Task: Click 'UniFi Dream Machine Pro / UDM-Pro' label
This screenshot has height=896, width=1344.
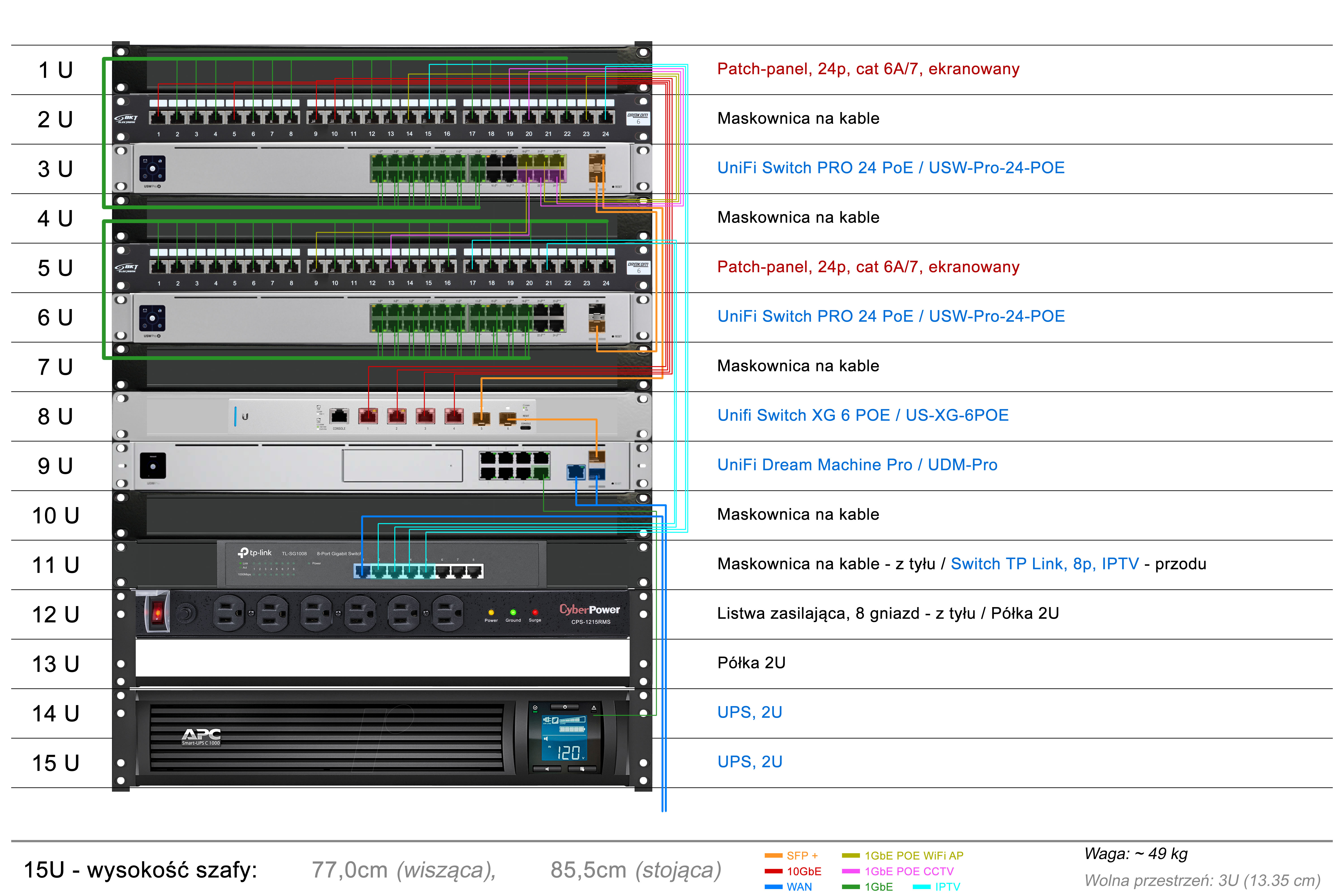Action: click(857, 465)
